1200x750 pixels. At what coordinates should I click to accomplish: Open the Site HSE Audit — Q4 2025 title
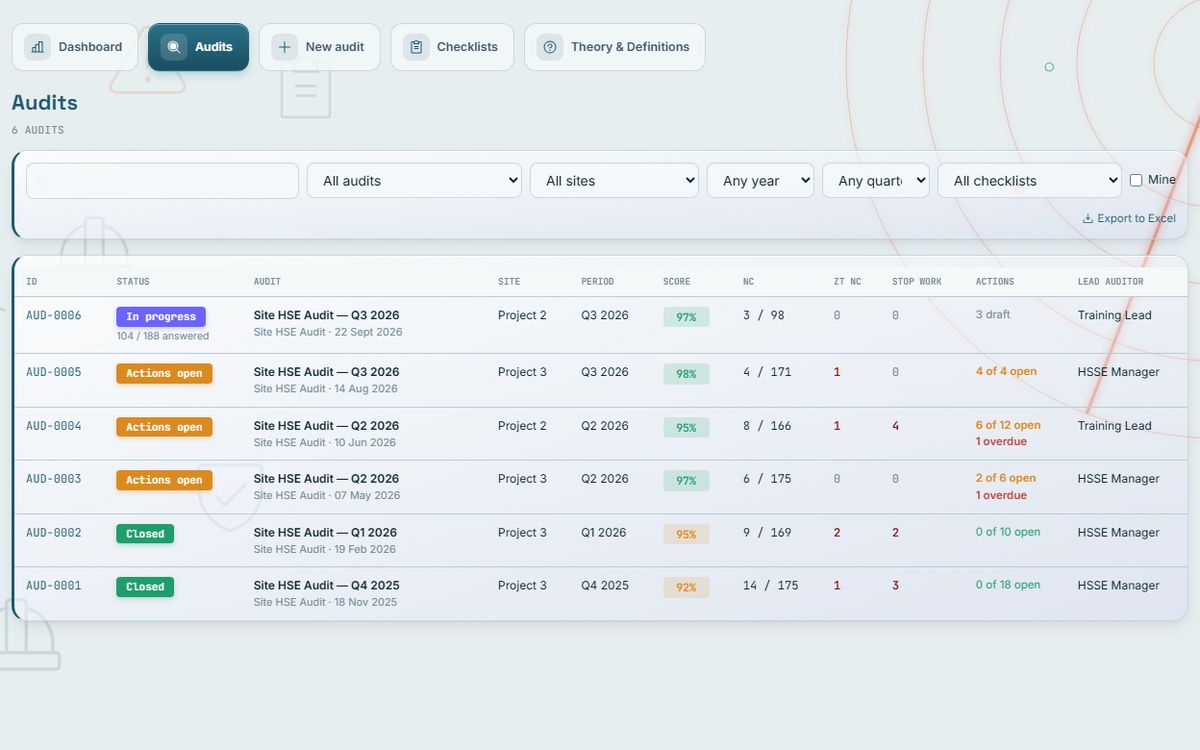pos(327,586)
